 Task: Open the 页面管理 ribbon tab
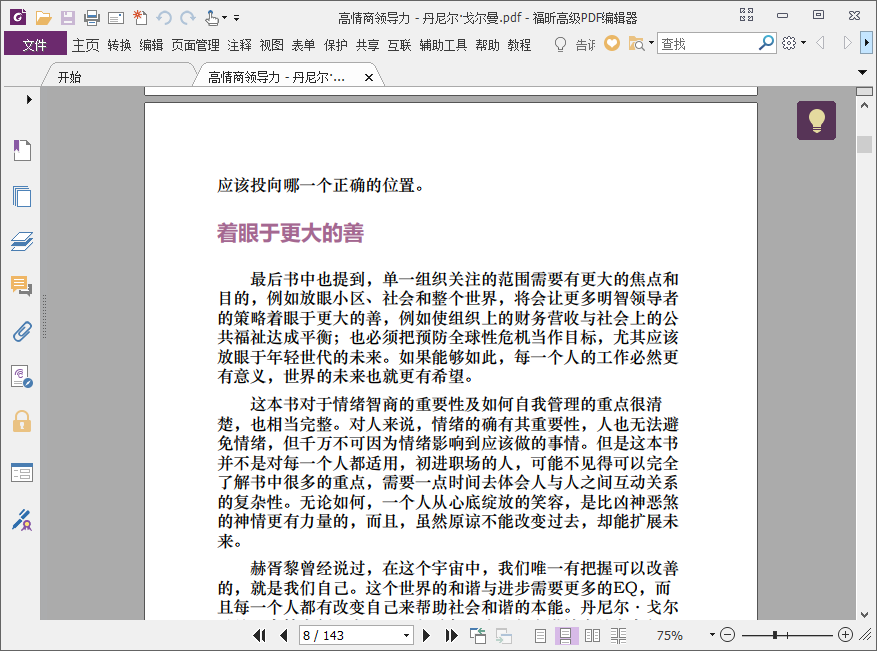pyautogui.click(x=195, y=45)
